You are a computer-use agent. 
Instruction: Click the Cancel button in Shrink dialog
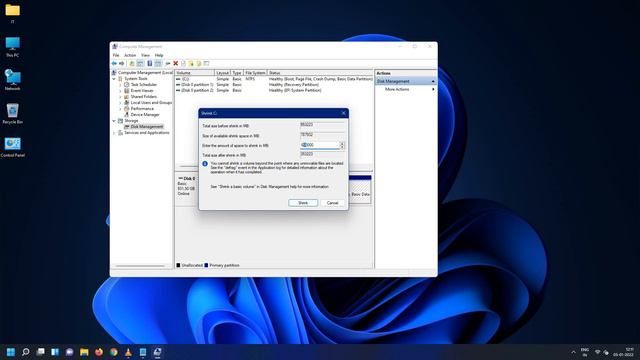click(332, 203)
